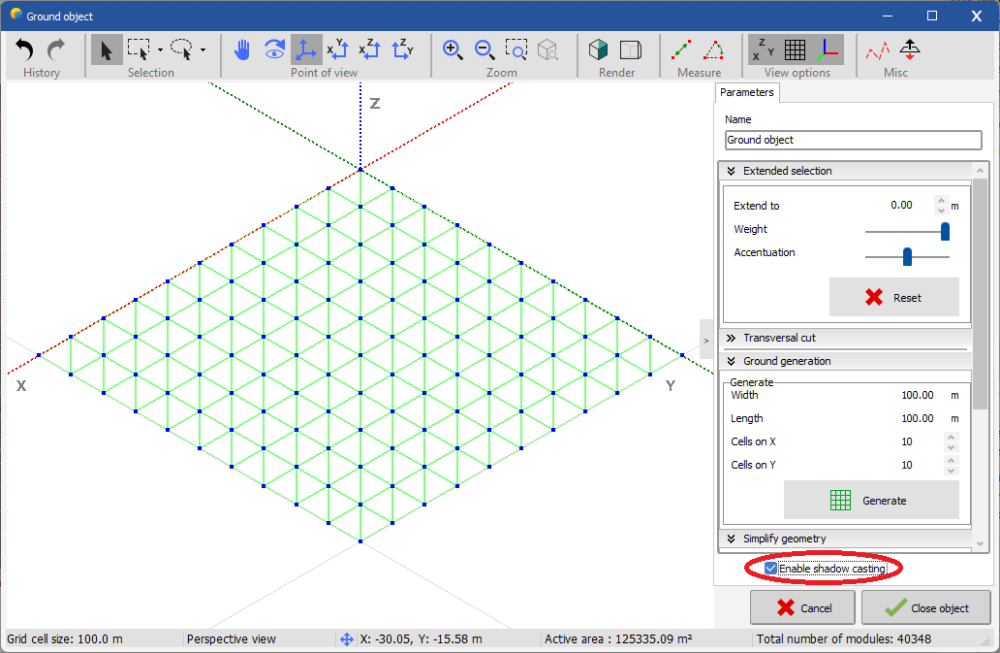Toggle the grid display view option
The width and height of the screenshot is (1000, 653).
click(x=795, y=49)
